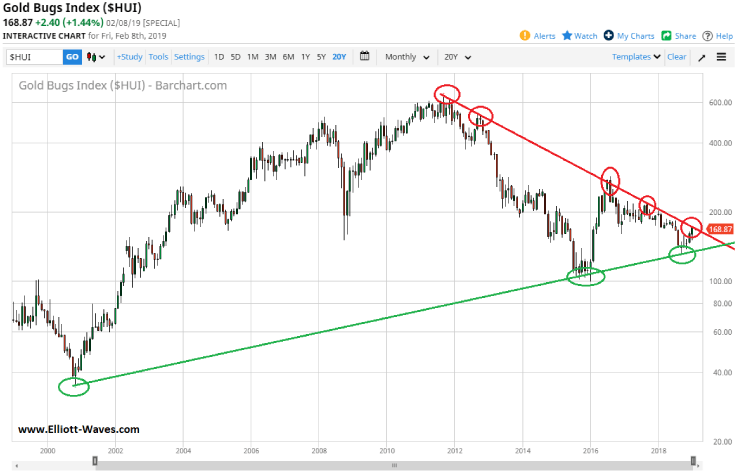Click Clear to reset chart

(677, 57)
